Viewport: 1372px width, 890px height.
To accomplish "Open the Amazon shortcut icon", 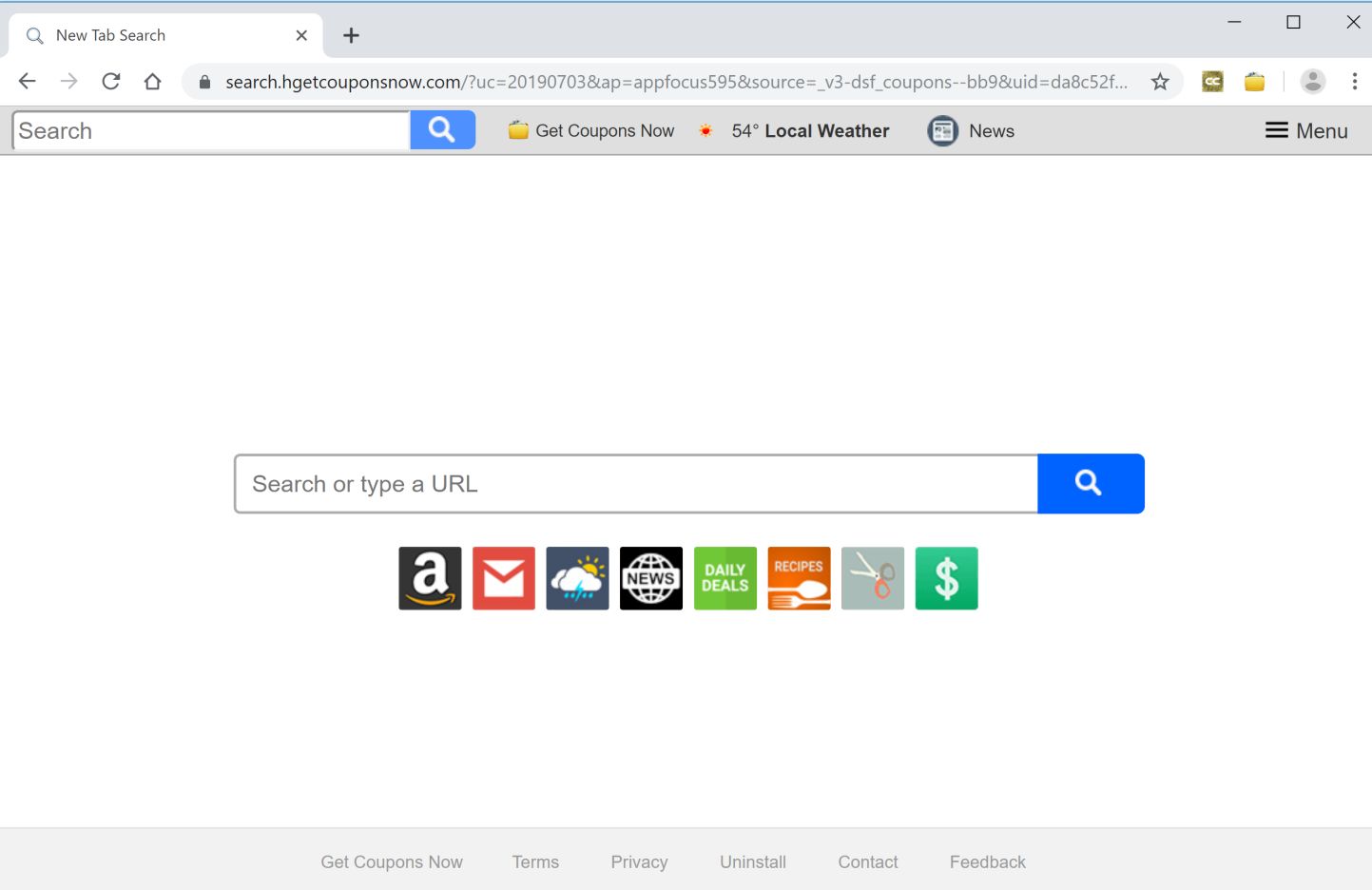I will [x=429, y=578].
